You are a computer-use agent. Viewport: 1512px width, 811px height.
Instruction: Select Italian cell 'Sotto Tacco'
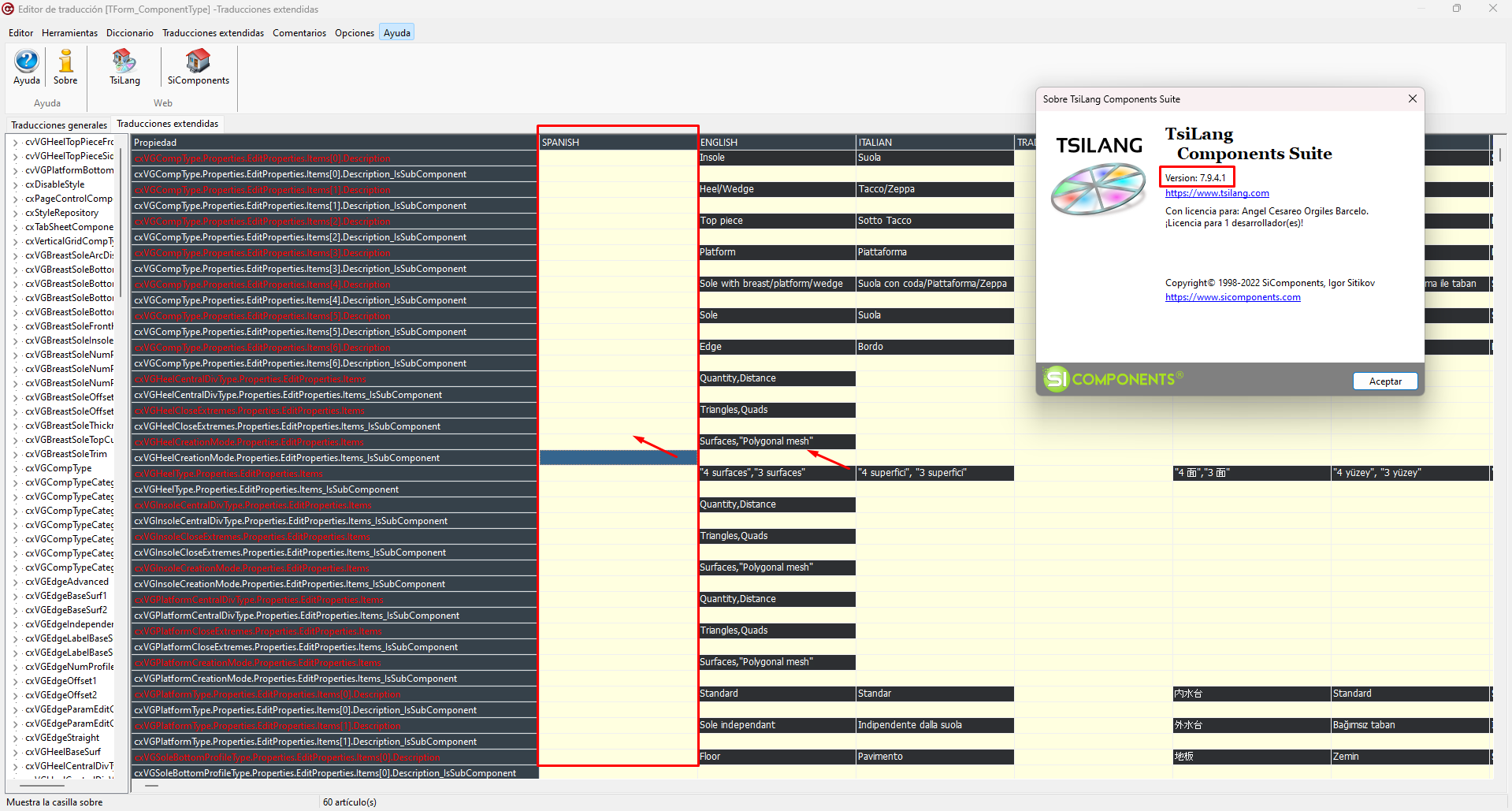pos(935,221)
